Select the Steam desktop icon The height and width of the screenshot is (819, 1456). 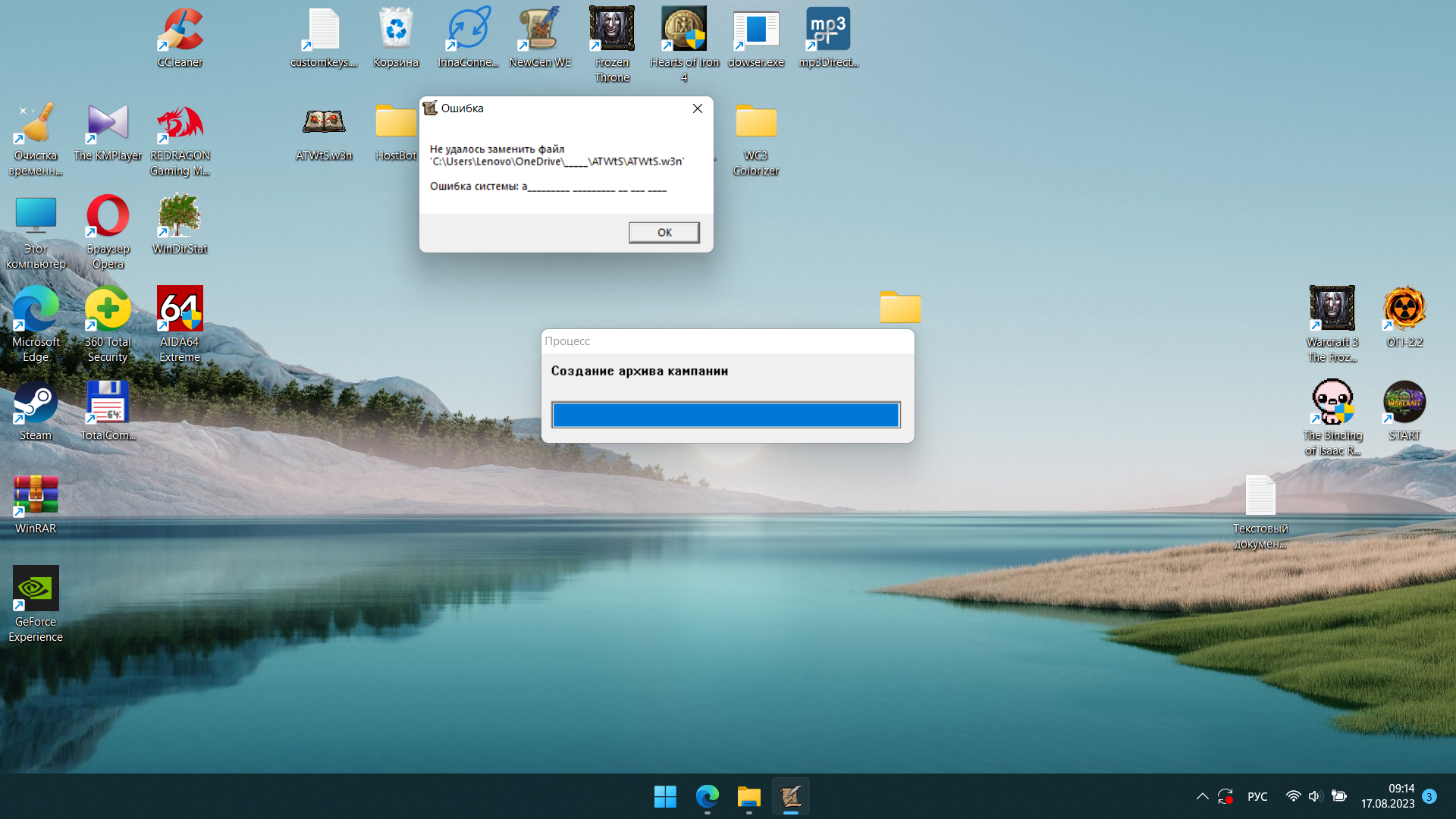tap(36, 403)
